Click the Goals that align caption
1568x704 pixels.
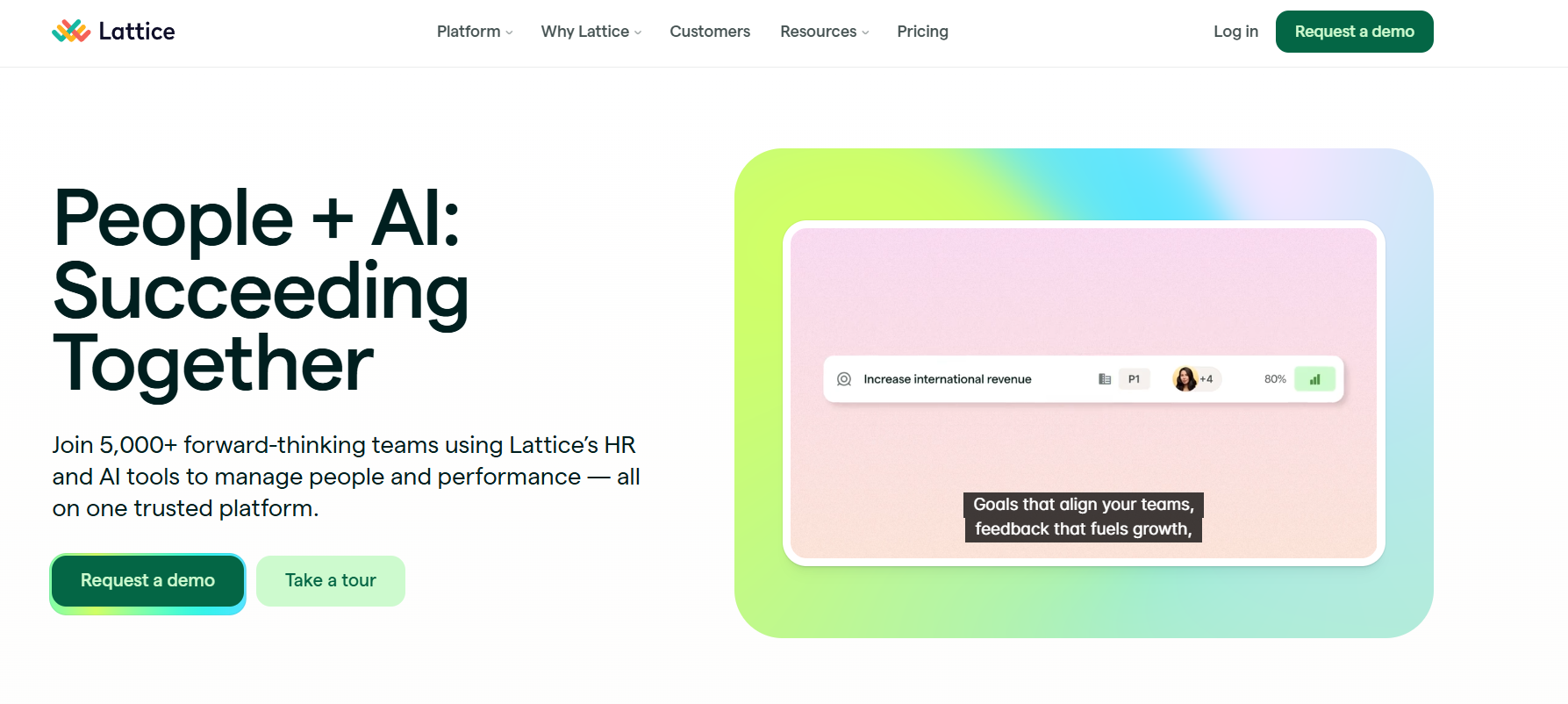(1084, 517)
